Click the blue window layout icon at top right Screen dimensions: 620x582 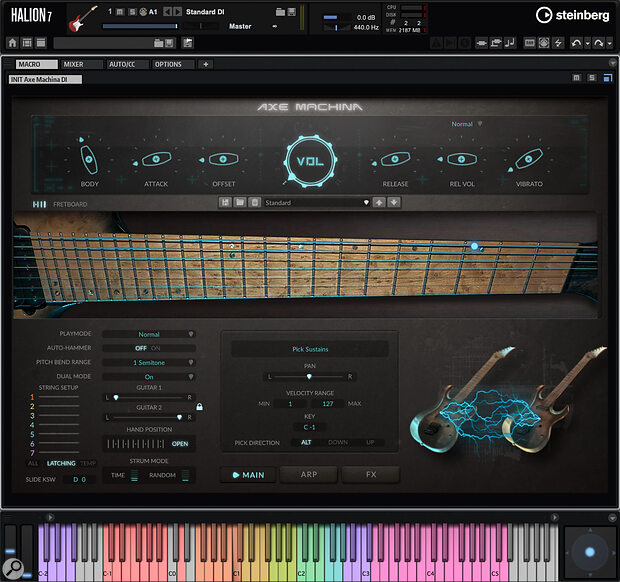point(608,77)
